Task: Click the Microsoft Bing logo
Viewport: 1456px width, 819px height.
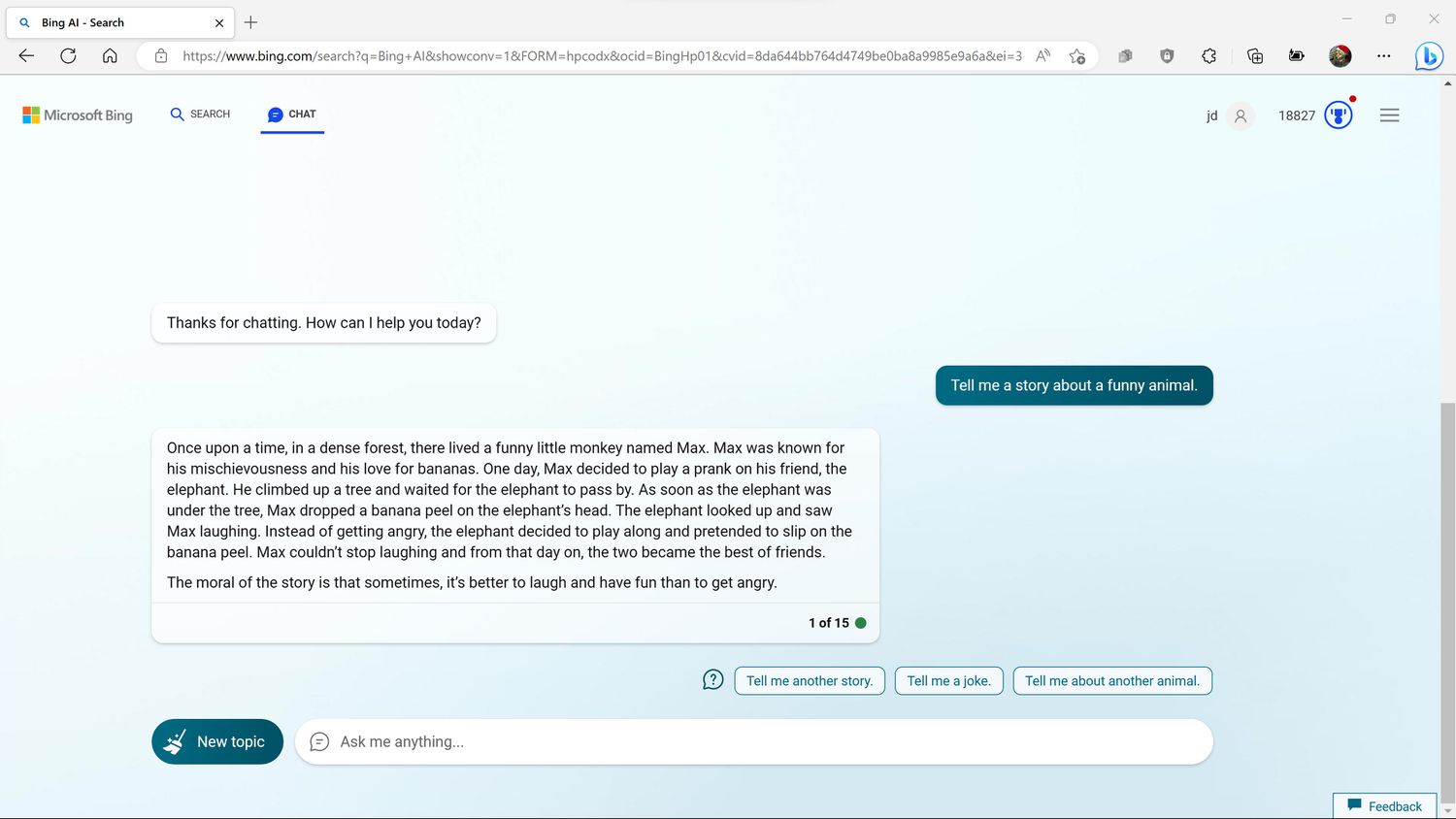Action: tap(78, 115)
